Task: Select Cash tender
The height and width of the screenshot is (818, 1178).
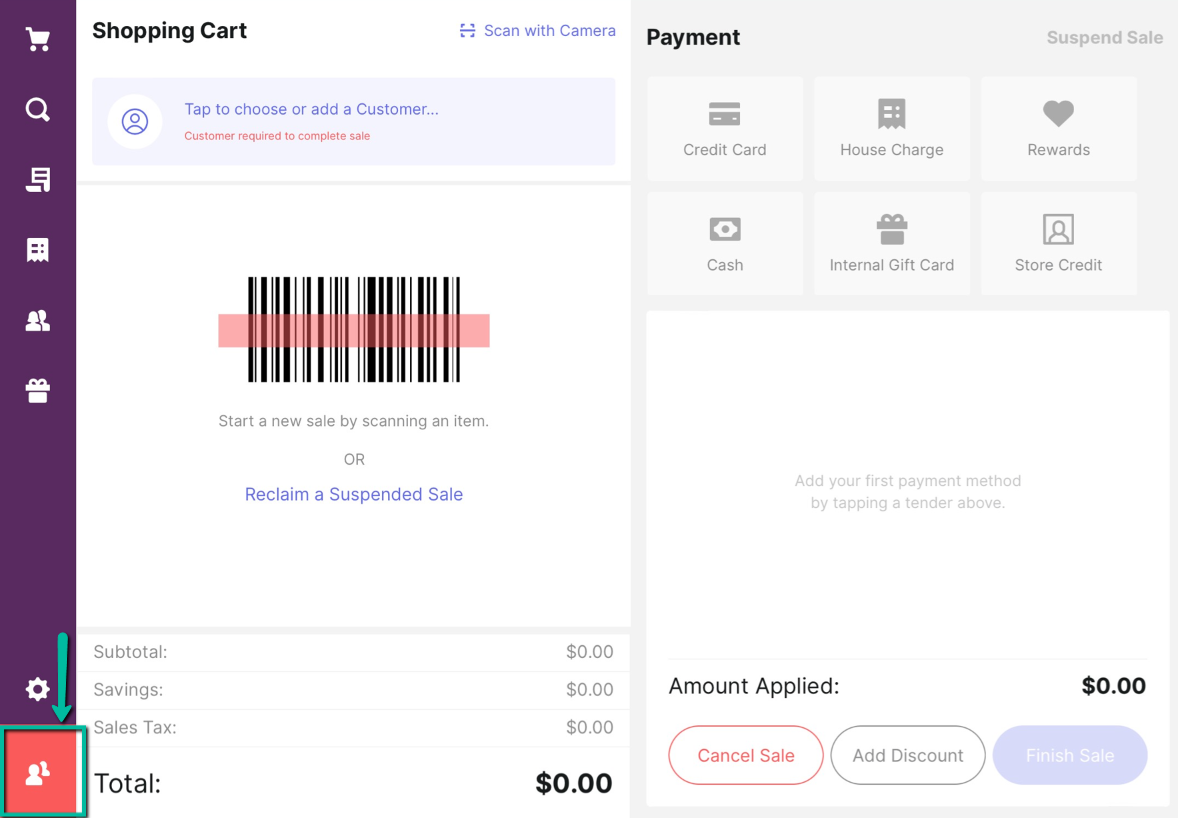Action: pos(725,243)
